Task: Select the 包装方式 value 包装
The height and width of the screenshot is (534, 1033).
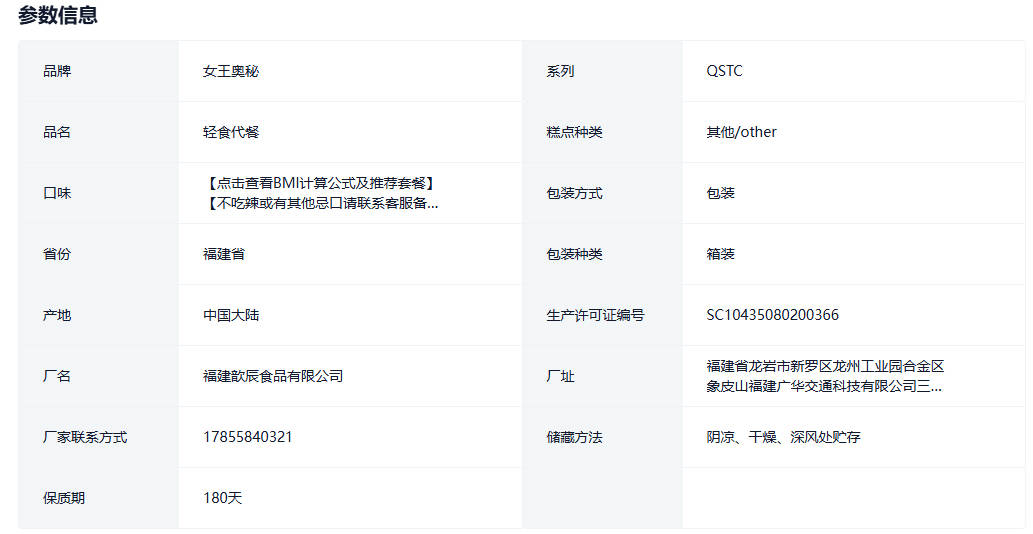Action: [720, 193]
